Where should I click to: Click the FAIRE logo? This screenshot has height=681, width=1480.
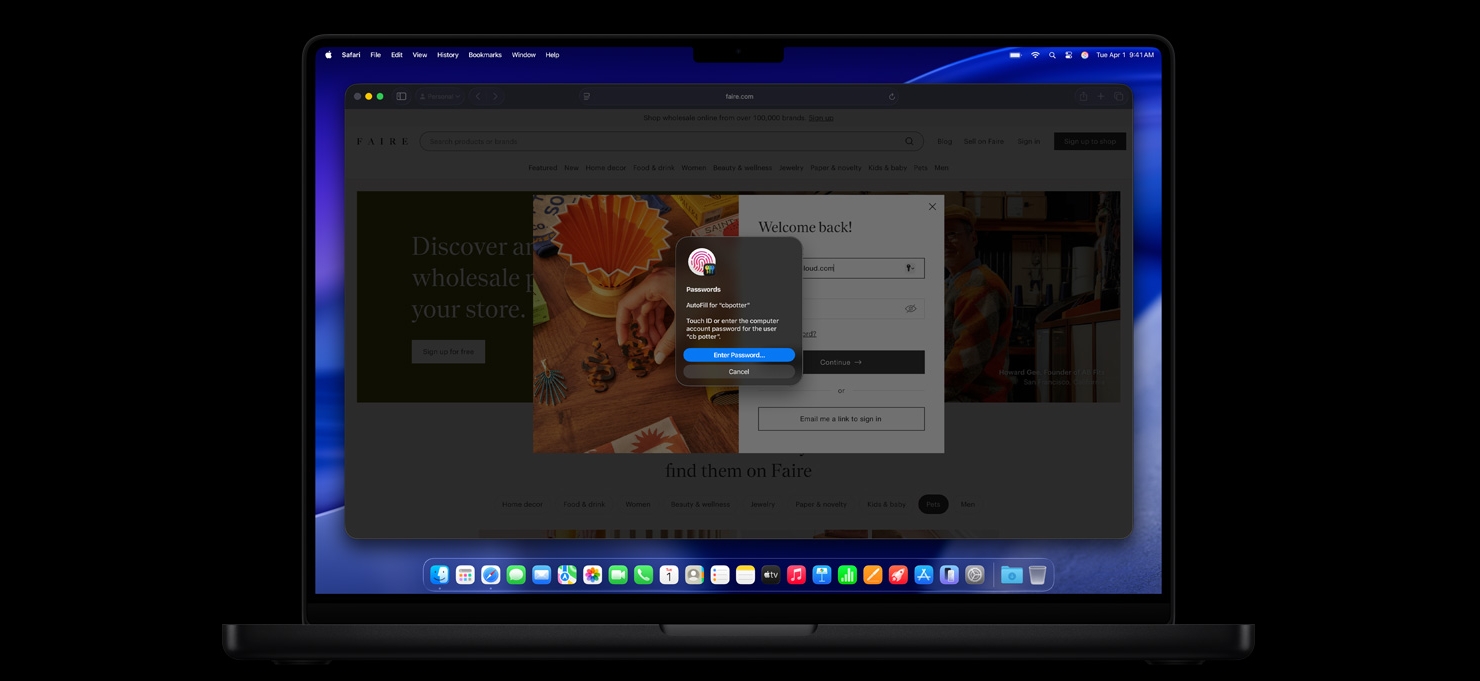tap(383, 141)
